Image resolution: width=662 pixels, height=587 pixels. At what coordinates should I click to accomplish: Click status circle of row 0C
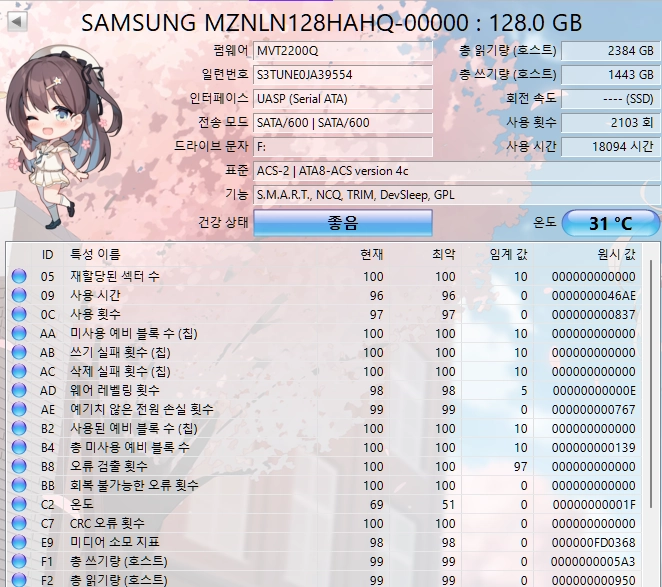tap(19, 314)
